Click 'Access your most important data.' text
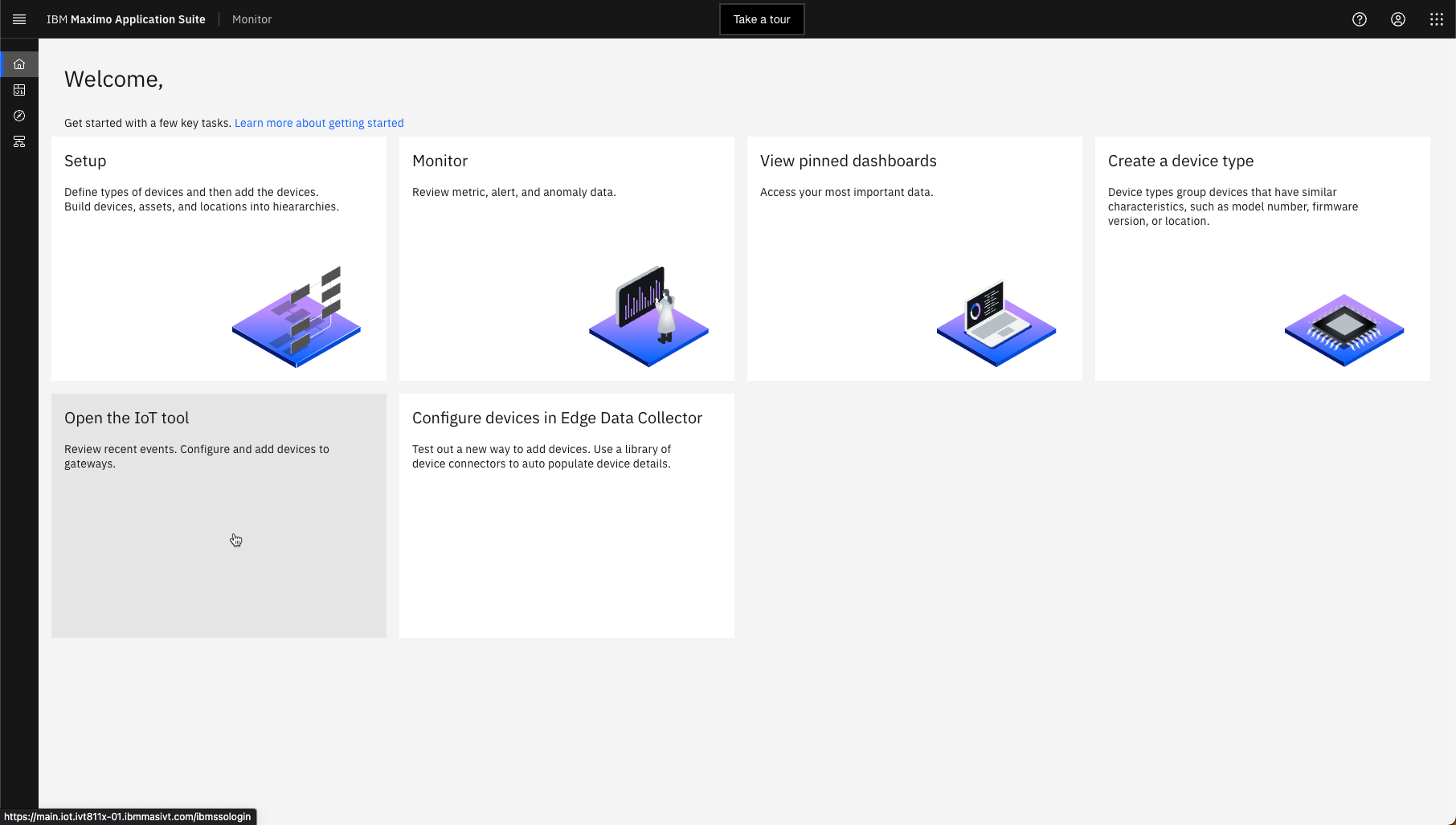Viewport: 1456px width, 825px height. click(x=847, y=192)
